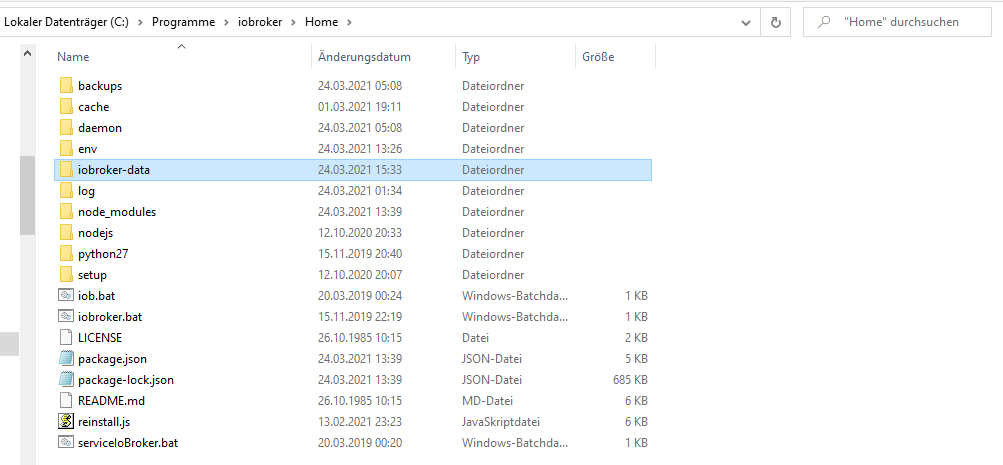Click the backups folder icon

click(x=66, y=86)
